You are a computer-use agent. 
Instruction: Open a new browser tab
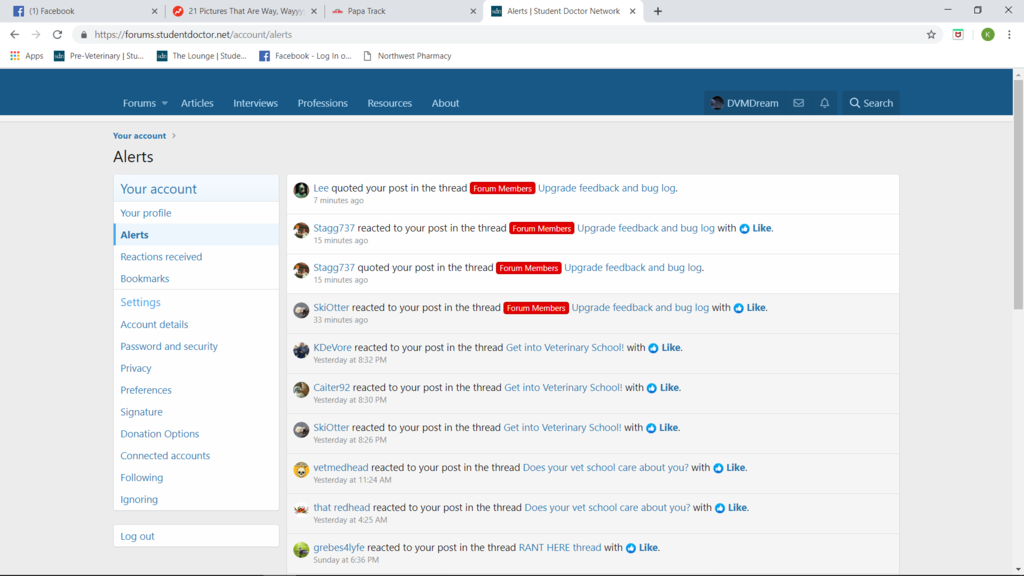(x=657, y=11)
